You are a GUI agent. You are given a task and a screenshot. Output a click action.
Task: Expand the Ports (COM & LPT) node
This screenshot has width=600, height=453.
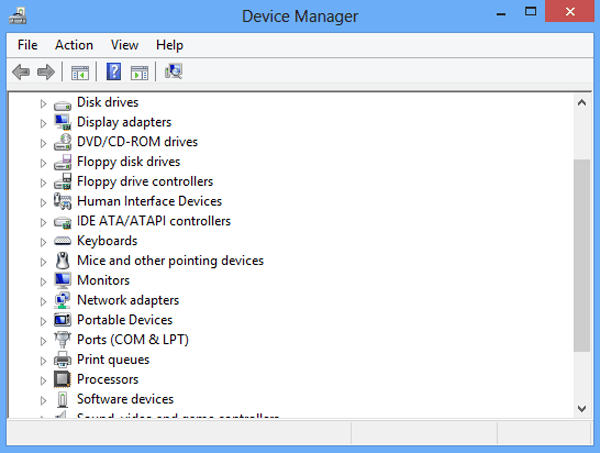43,340
